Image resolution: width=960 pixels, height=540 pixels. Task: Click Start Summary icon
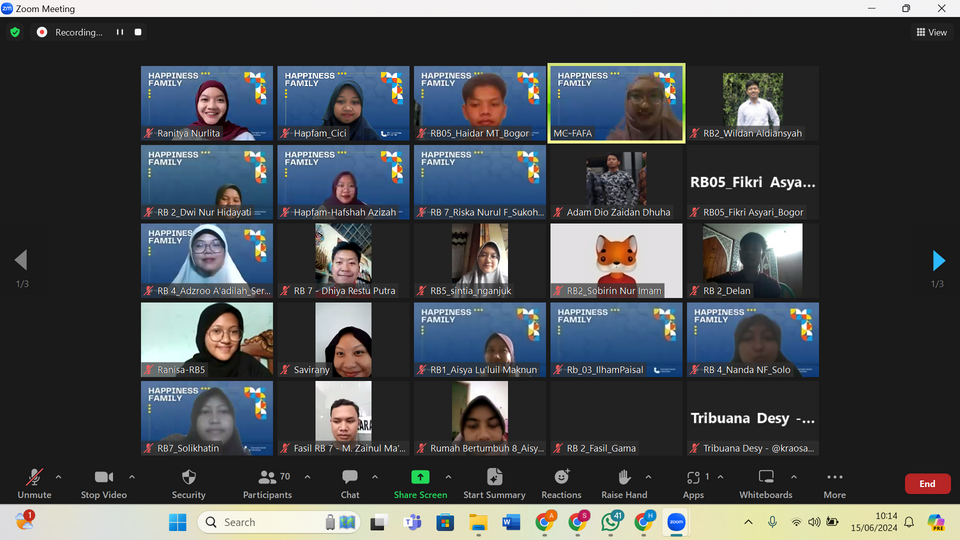pos(494,478)
